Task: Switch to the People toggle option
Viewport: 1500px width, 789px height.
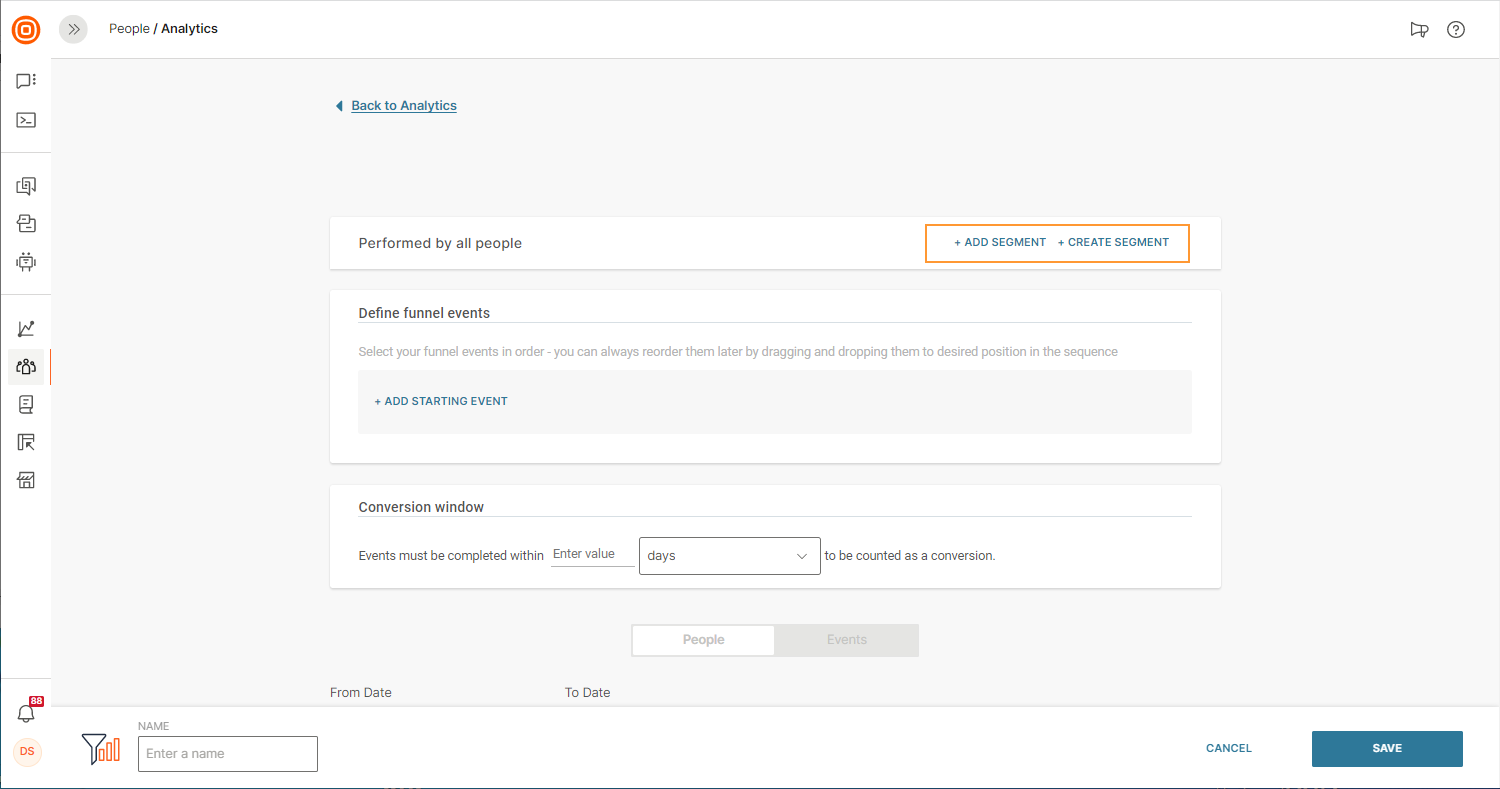Action: [703, 640]
